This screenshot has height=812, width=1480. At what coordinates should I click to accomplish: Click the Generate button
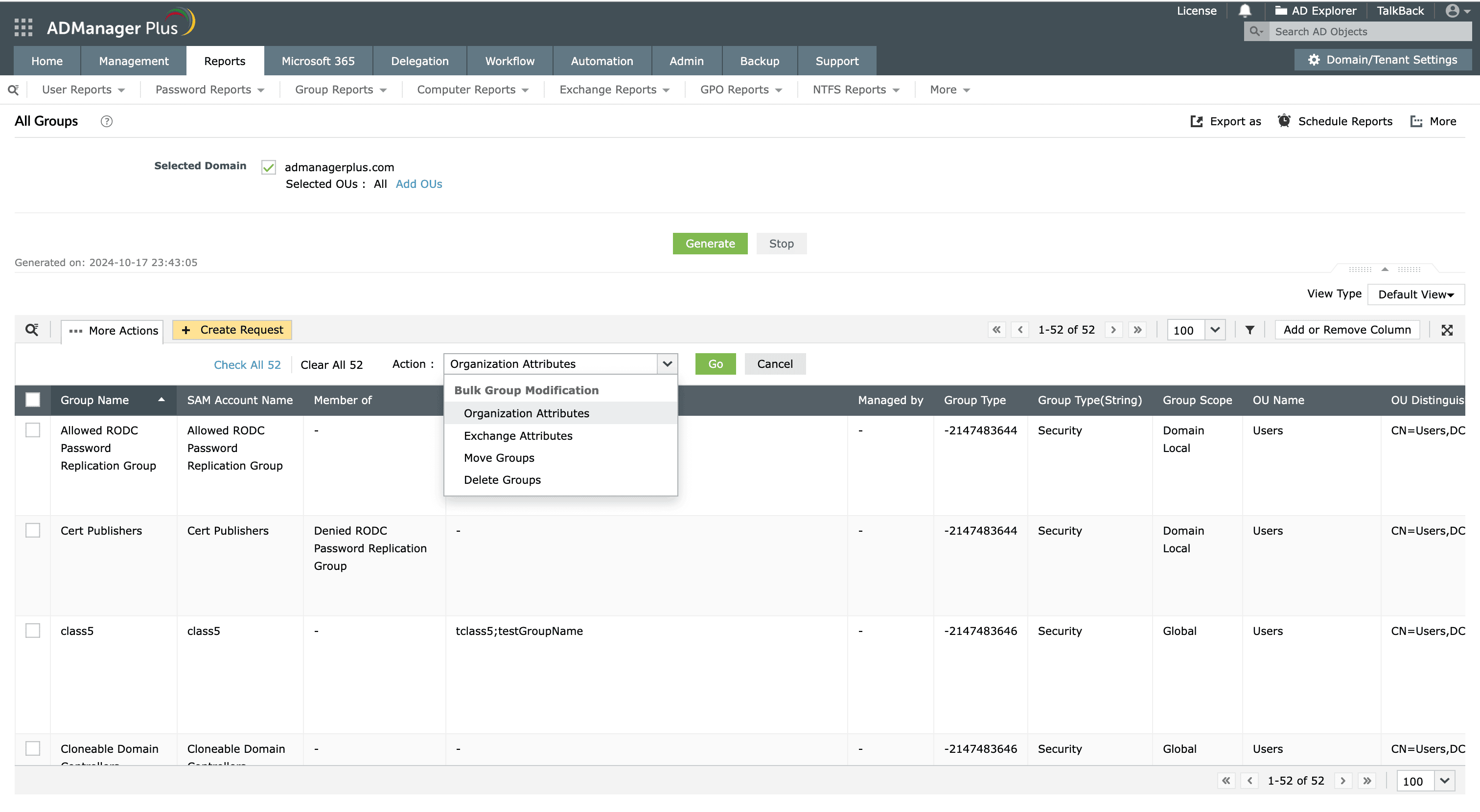(710, 243)
